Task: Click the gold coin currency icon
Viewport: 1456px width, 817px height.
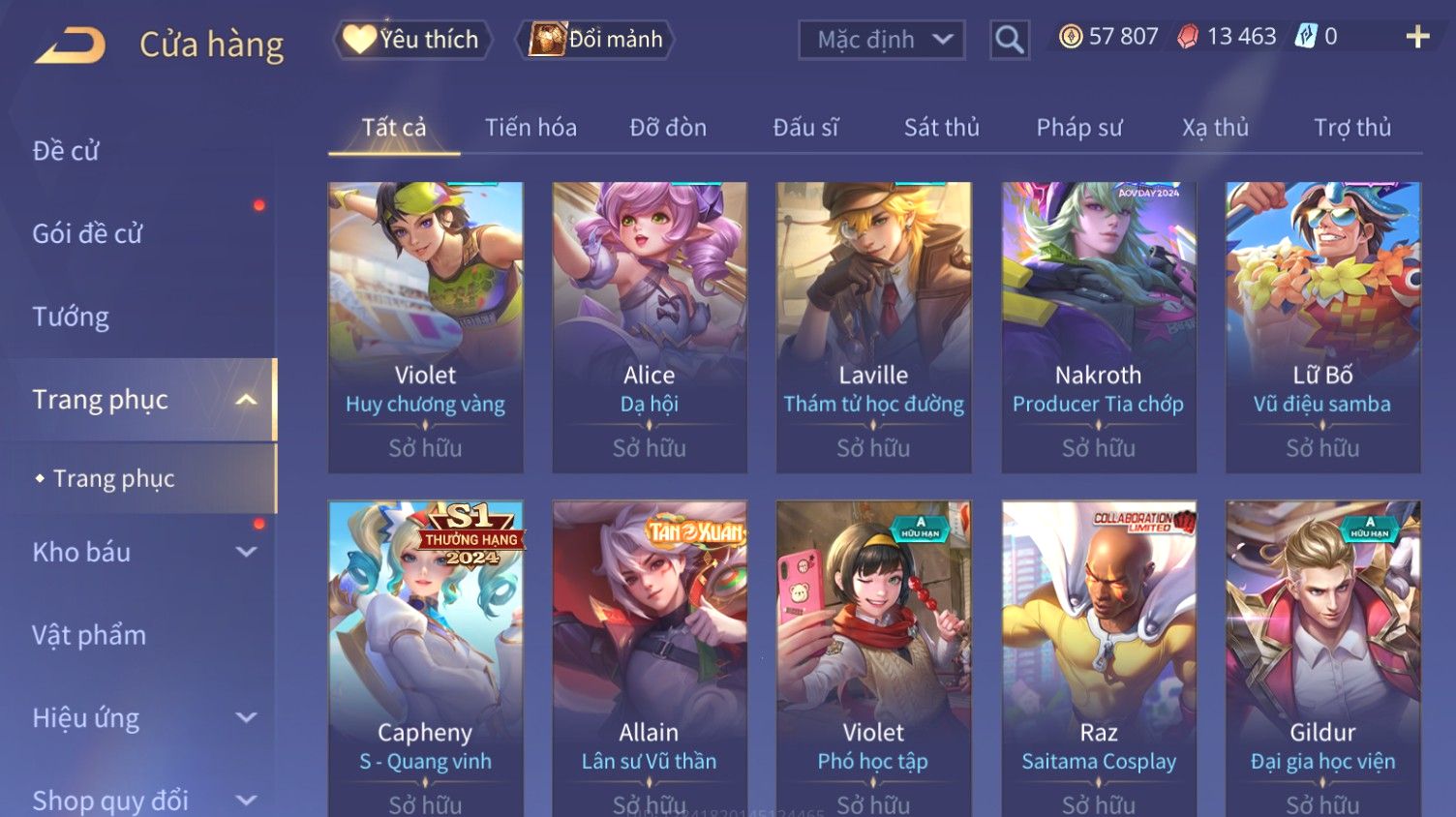Action: (1071, 37)
